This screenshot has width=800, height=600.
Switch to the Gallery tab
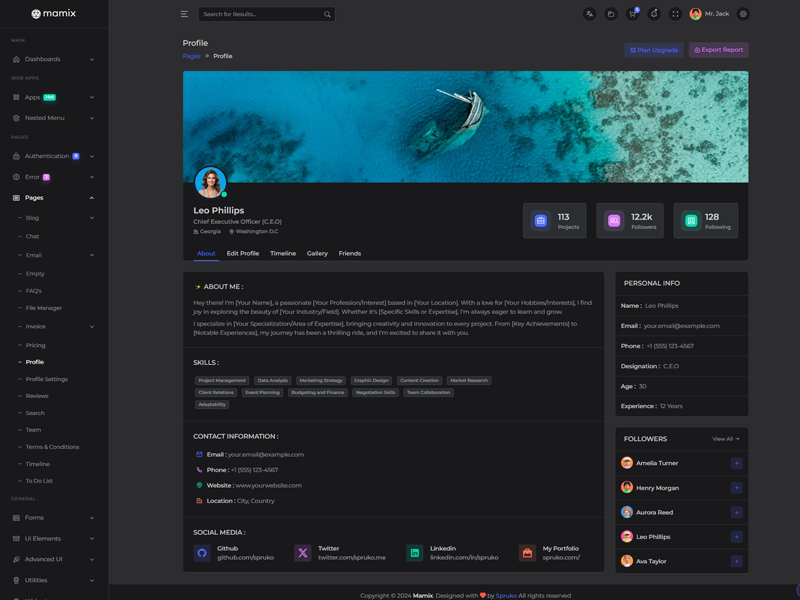point(317,253)
